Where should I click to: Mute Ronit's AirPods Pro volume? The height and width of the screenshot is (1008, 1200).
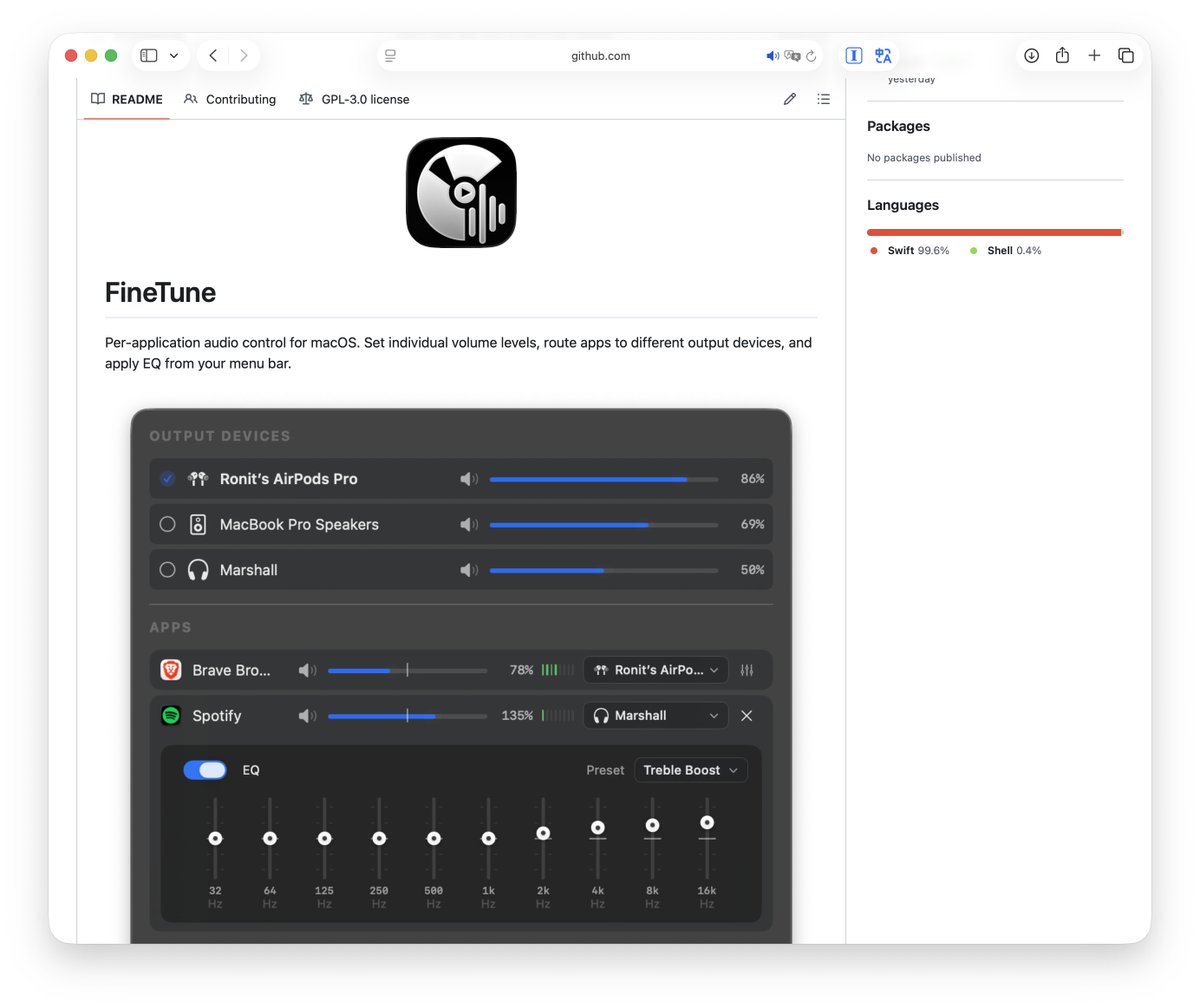click(x=468, y=479)
